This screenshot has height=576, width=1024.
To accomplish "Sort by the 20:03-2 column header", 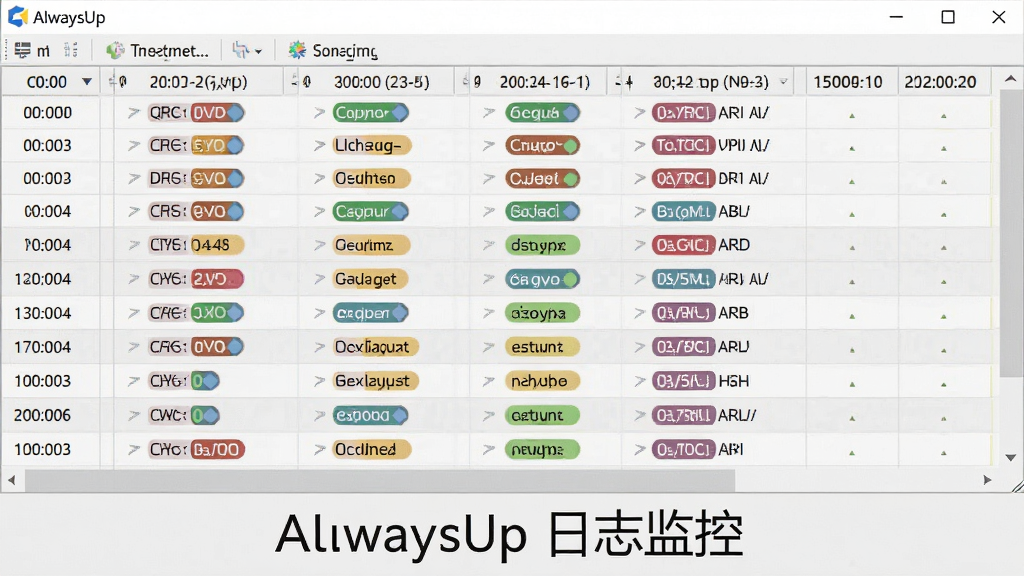I will tap(199, 82).
